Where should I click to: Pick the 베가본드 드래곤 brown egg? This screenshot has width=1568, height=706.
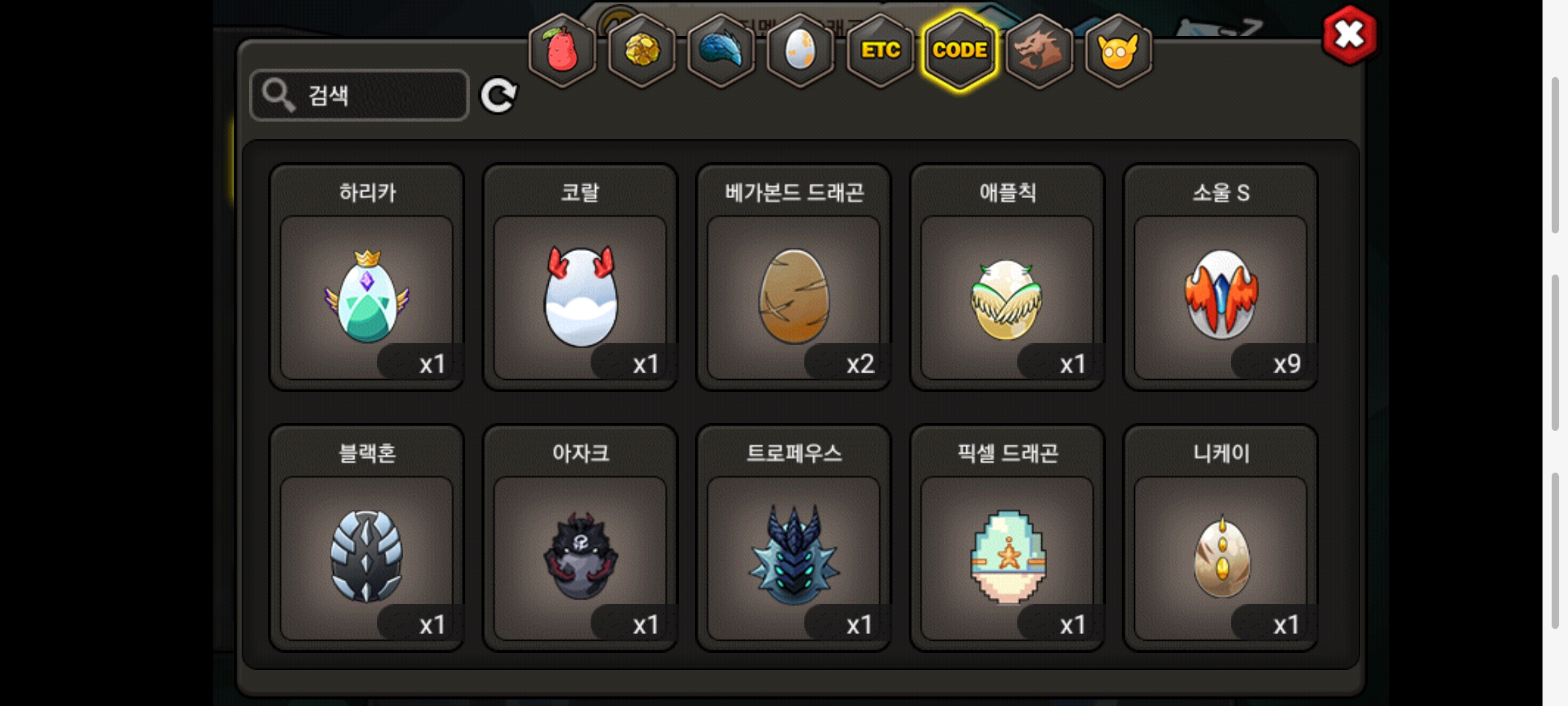point(794,277)
